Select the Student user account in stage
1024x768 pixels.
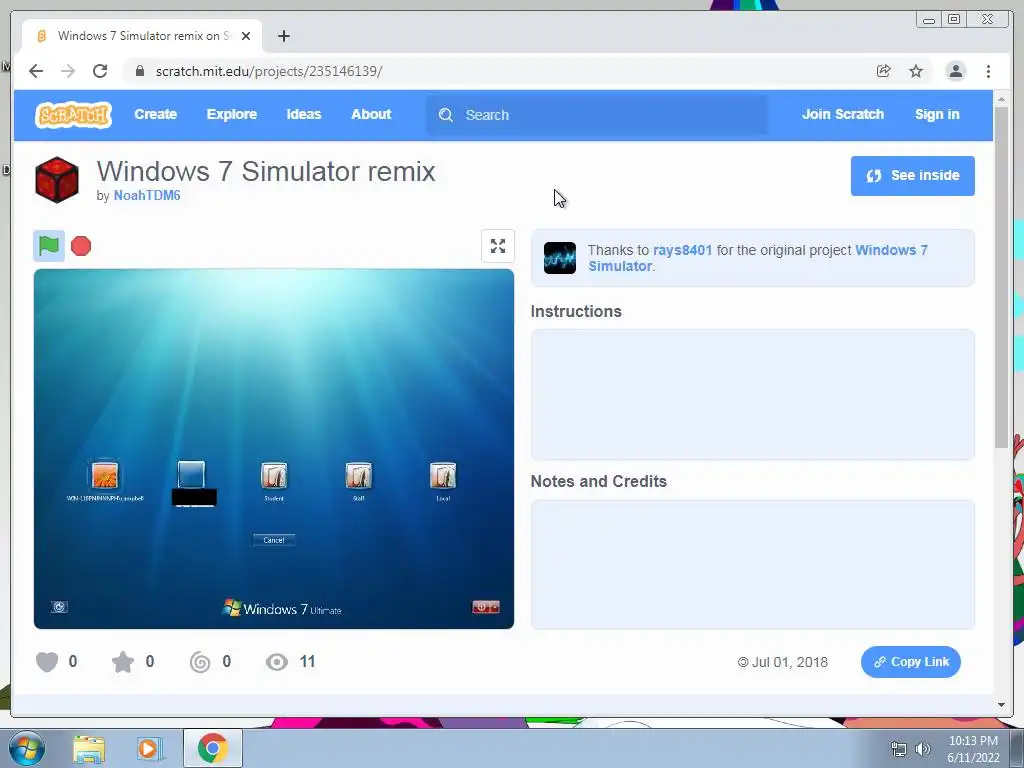point(274,476)
